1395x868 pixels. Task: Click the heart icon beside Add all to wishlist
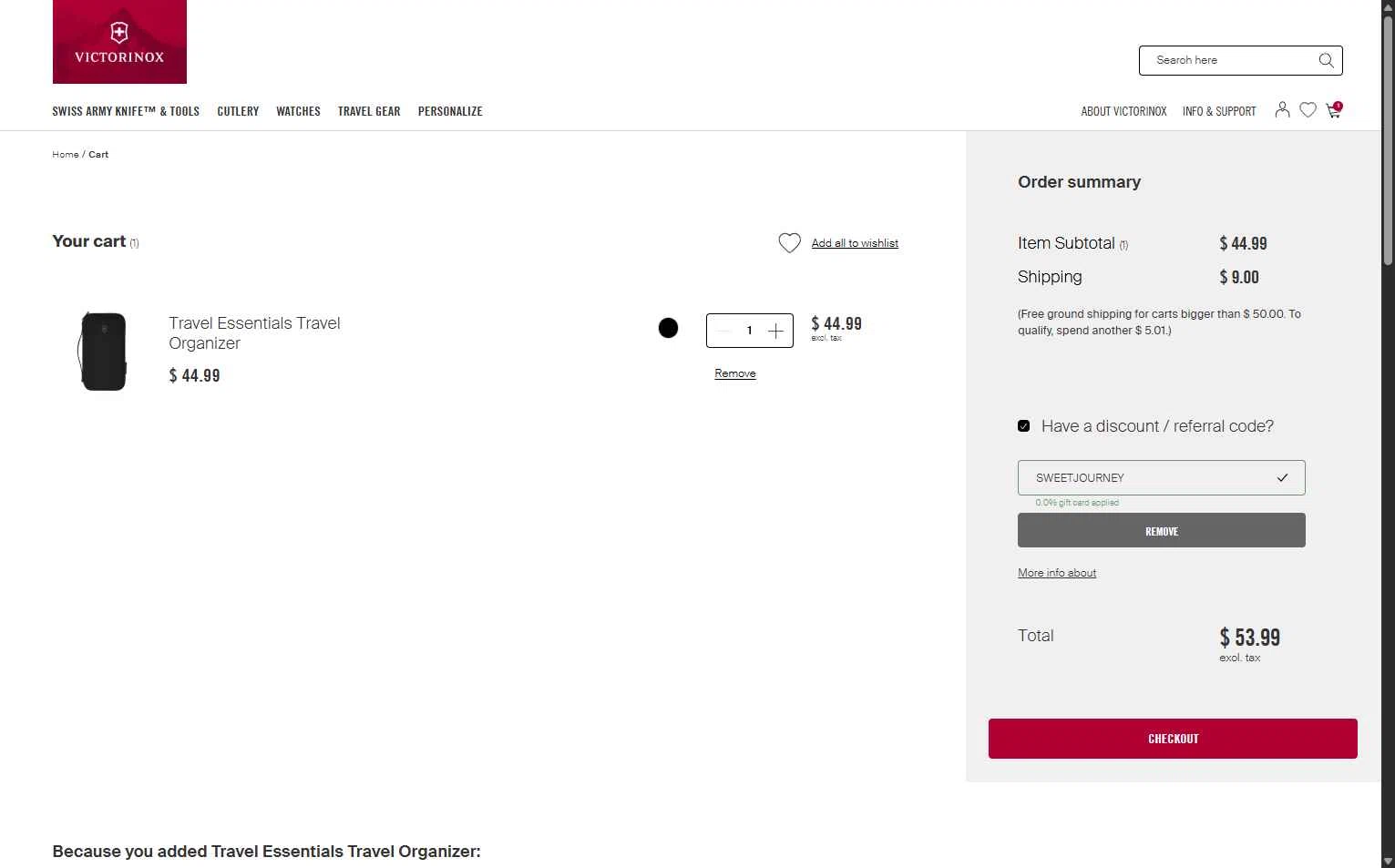(789, 243)
